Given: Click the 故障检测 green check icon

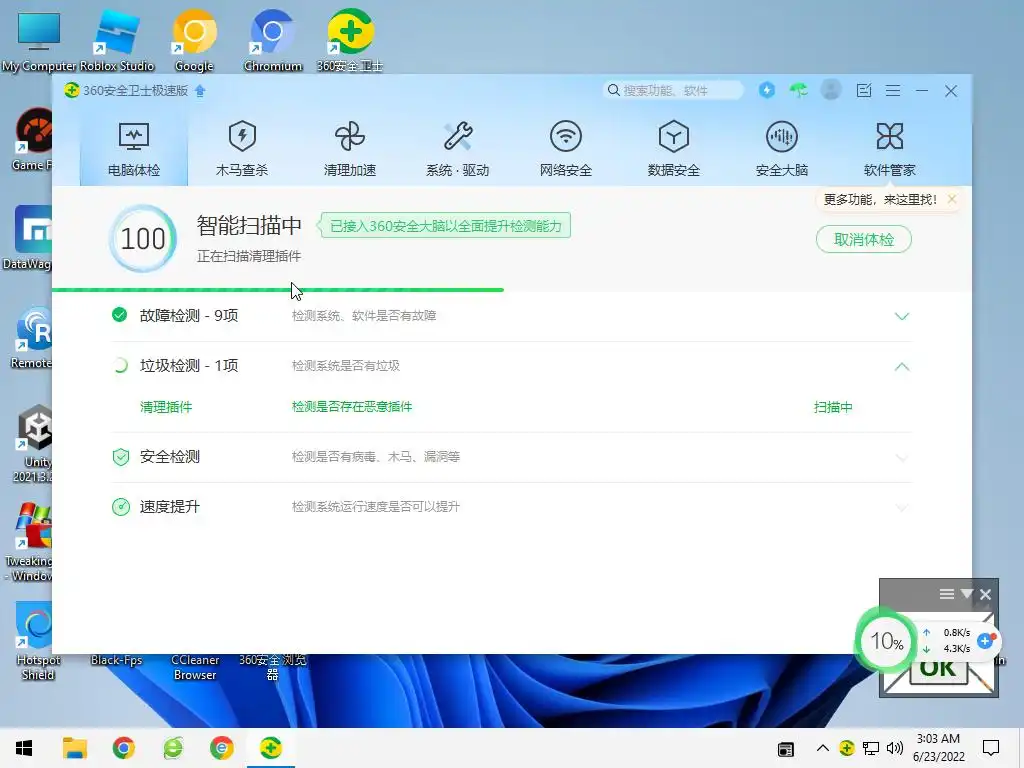Looking at the screenshot, I should tap(120, 315).
